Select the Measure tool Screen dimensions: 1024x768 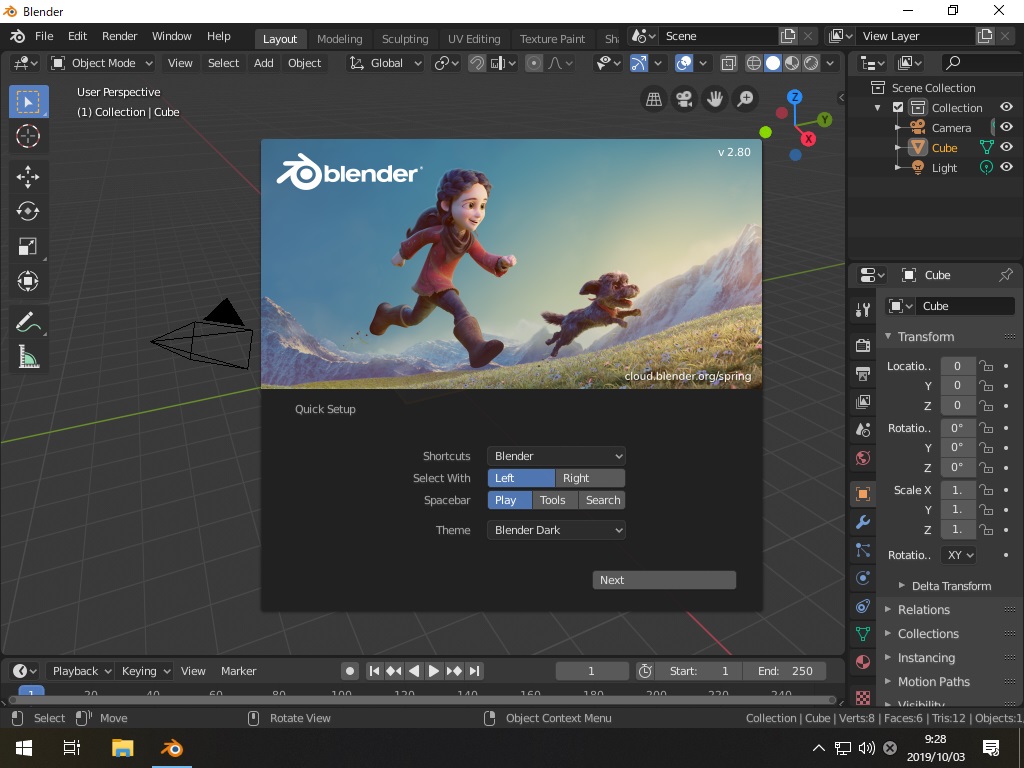[x=28, y=357]
